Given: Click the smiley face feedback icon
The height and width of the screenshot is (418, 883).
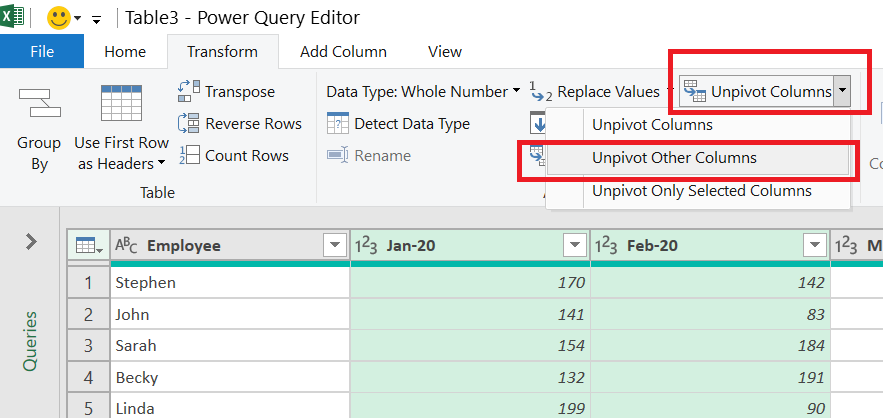Looking at the screenshot, I should (59, 18).
